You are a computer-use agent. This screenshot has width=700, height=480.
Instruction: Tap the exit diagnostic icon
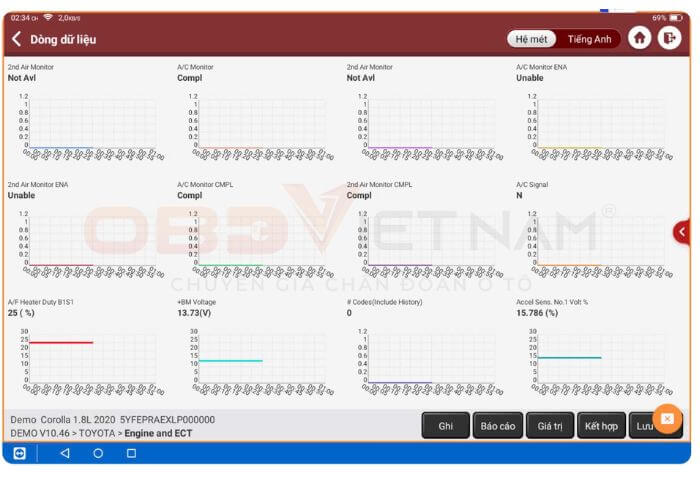coord(669,38)
